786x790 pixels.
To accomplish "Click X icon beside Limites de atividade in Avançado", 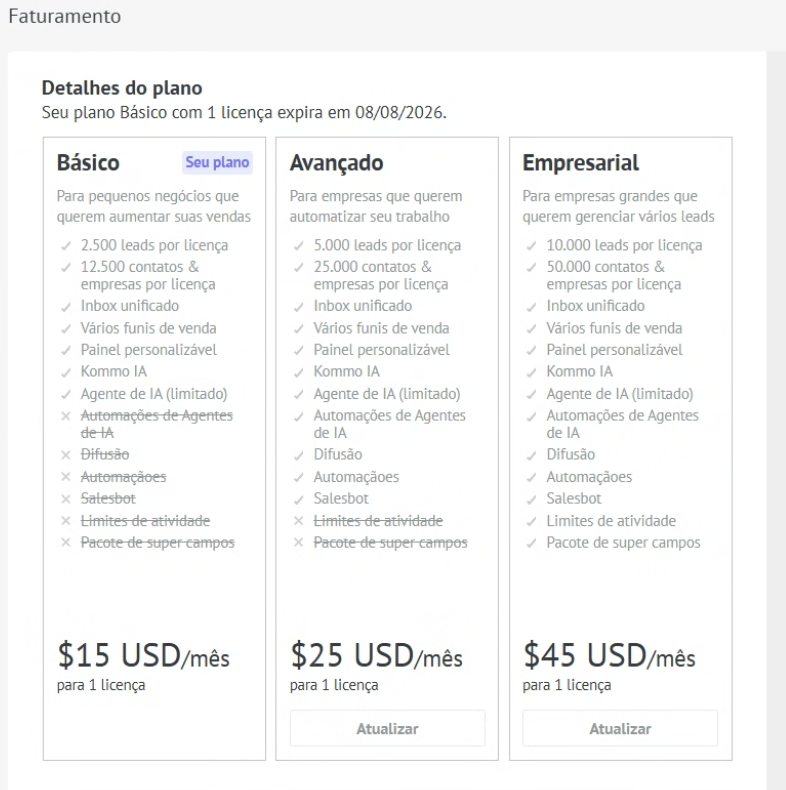I will click(x=299, y=521).
